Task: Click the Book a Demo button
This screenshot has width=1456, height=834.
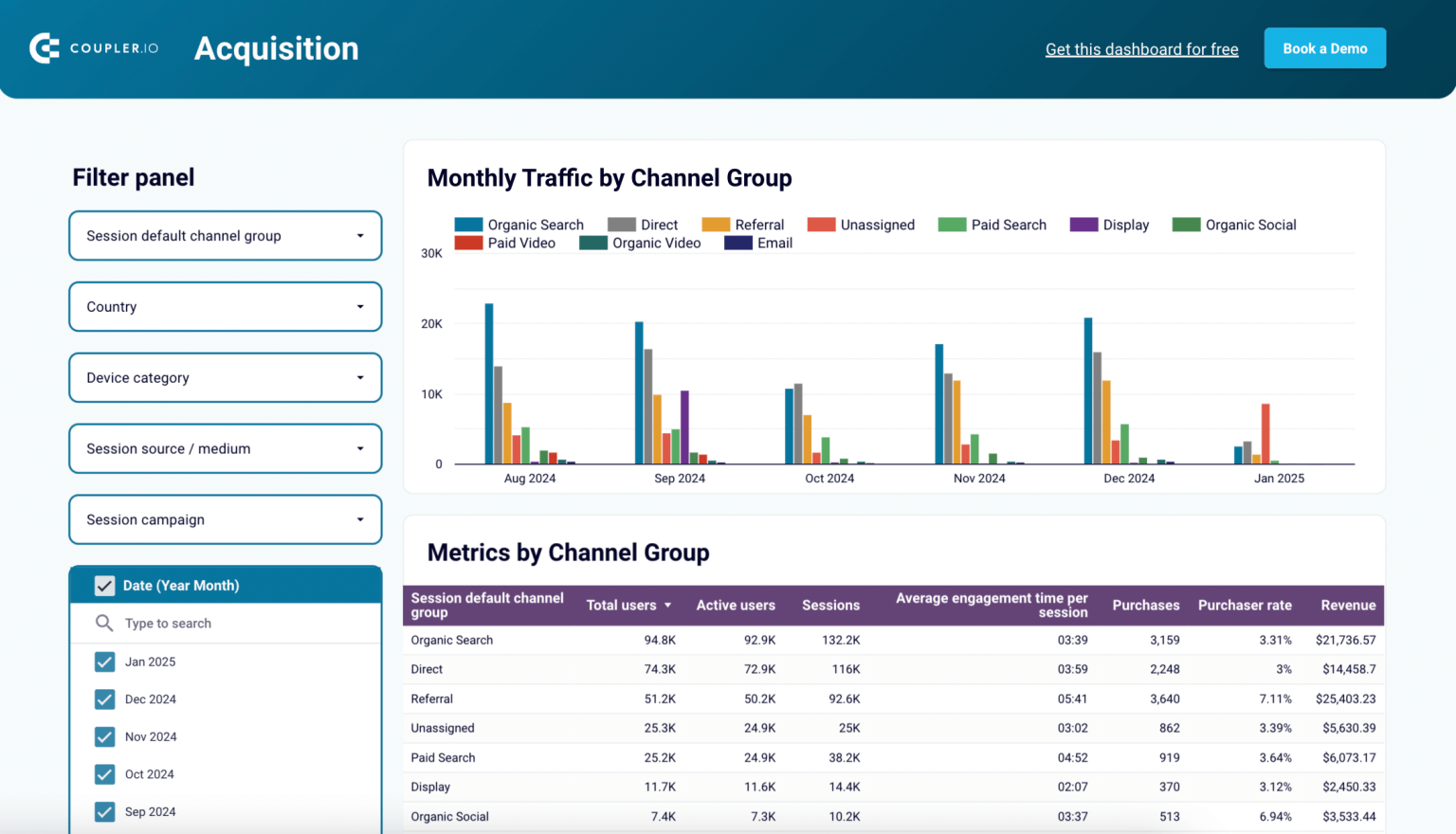Action: 1324,47
